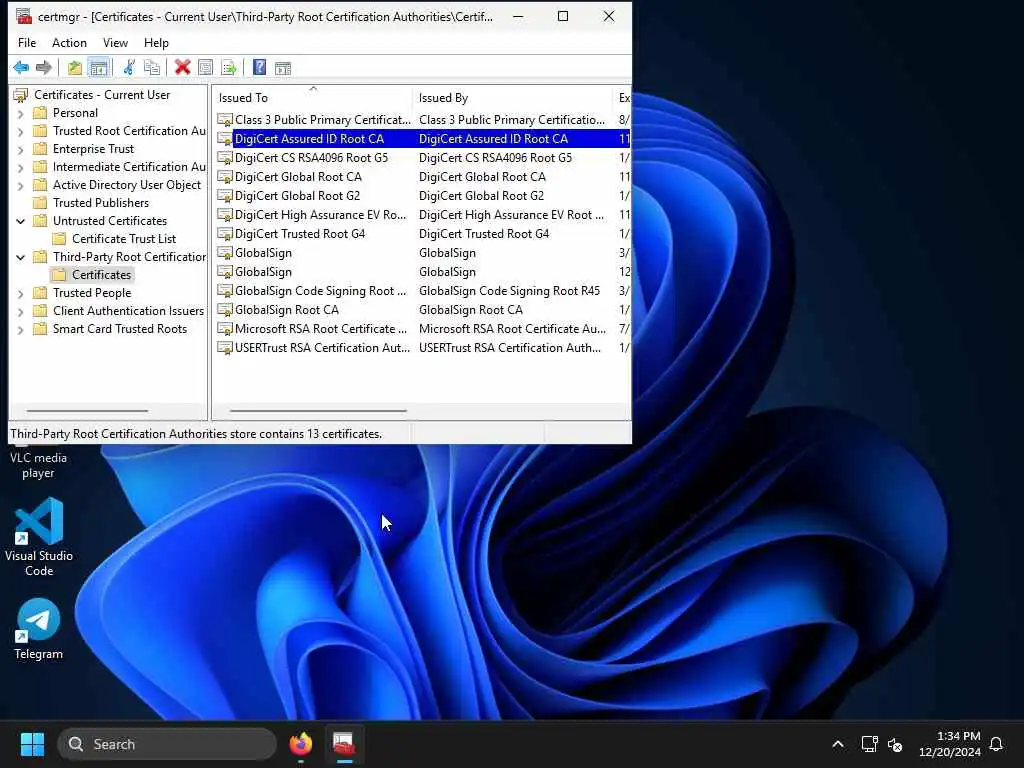
Task: Click certificate icon of DigiCert Global Root CA
Action: point(225,177)
